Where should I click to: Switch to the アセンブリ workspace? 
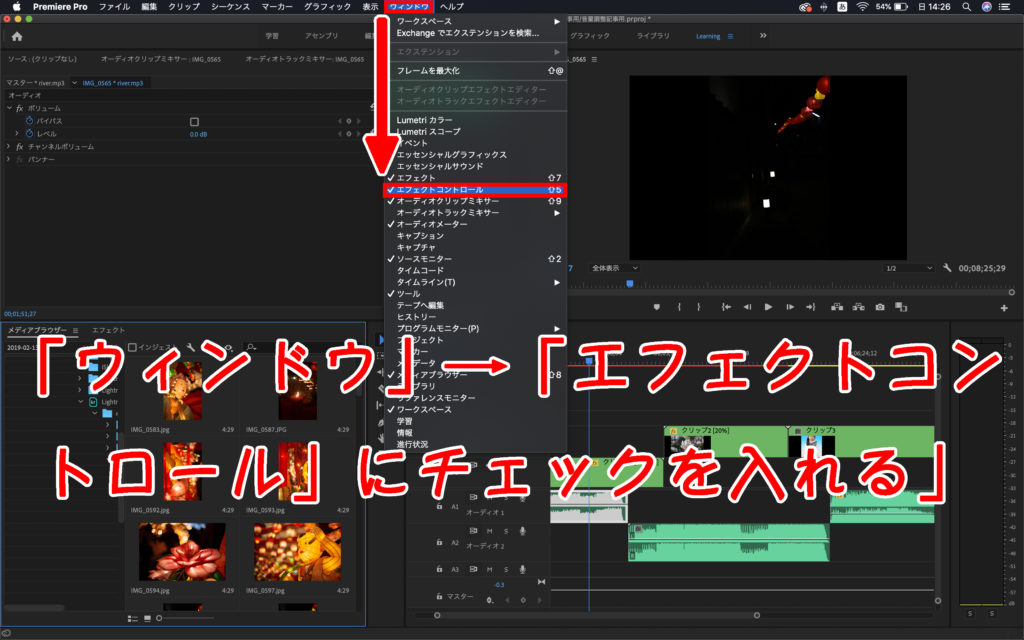[321, 36]
